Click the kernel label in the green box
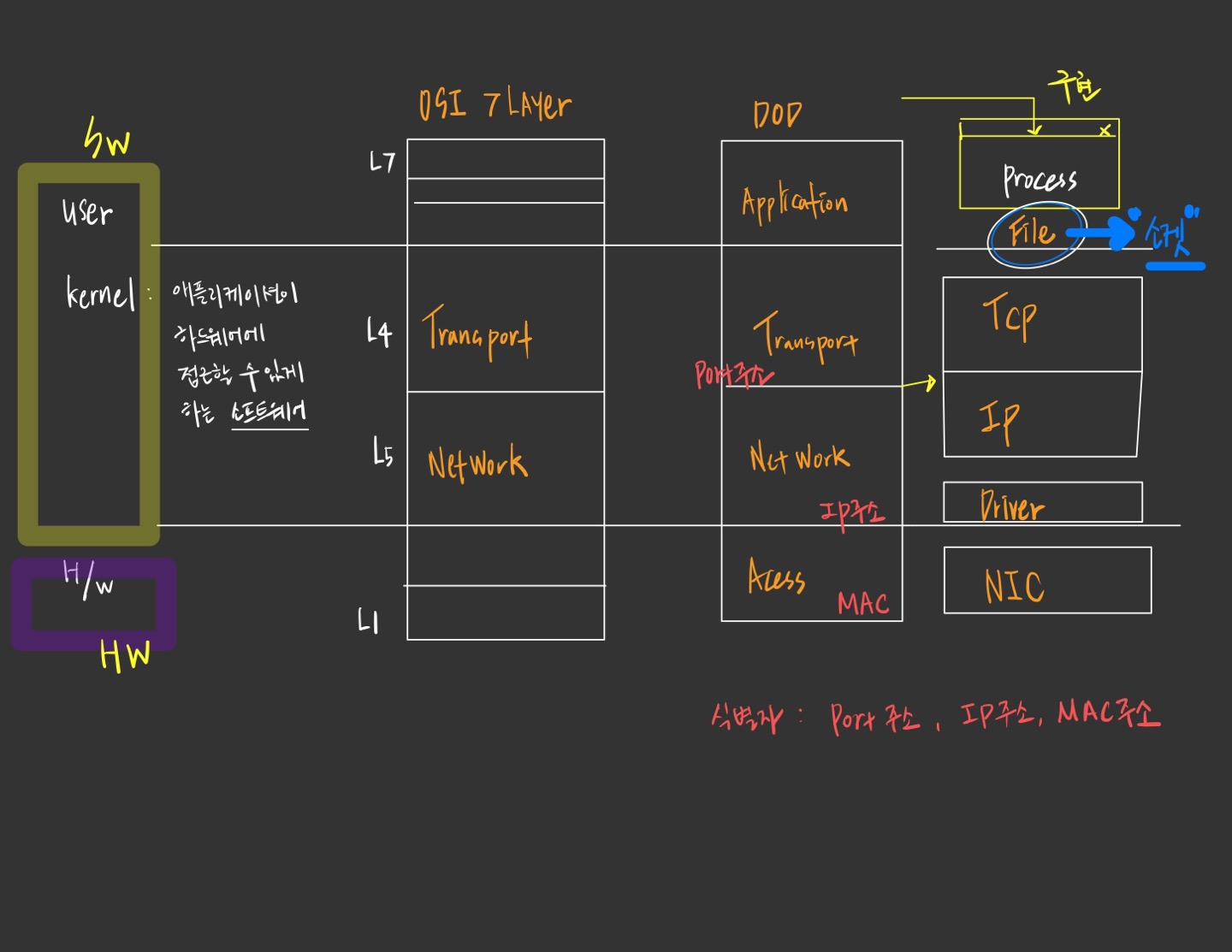The image size is (1232, 952). 100,293
